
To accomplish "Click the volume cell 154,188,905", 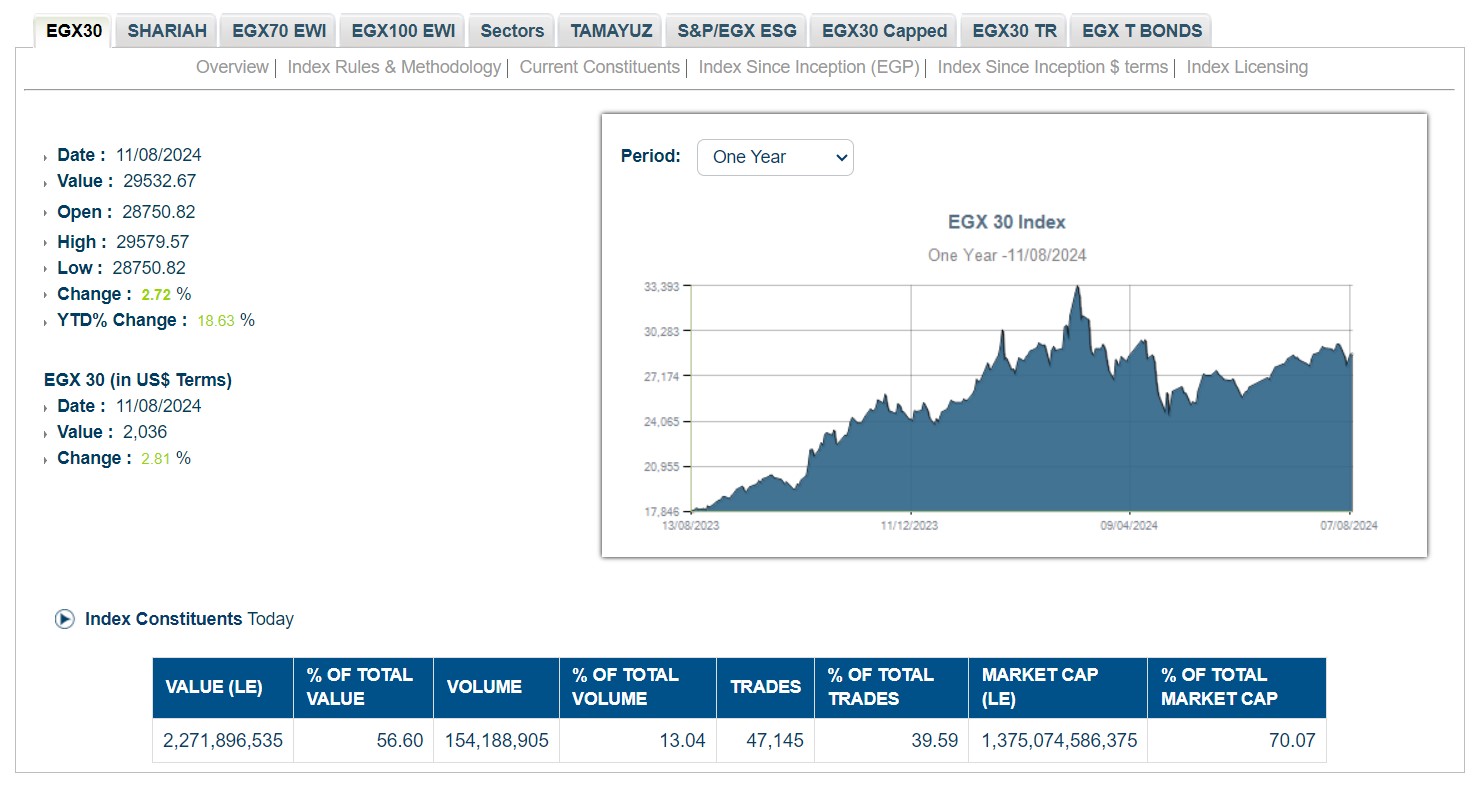I will click(x=497, y=741).
